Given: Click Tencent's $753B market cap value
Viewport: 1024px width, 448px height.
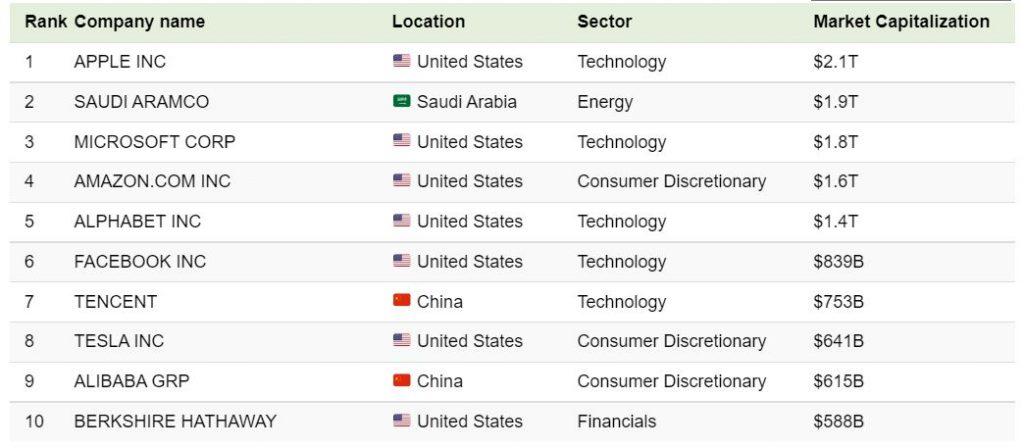Looking at the screenshot, I should click(839, 302).
